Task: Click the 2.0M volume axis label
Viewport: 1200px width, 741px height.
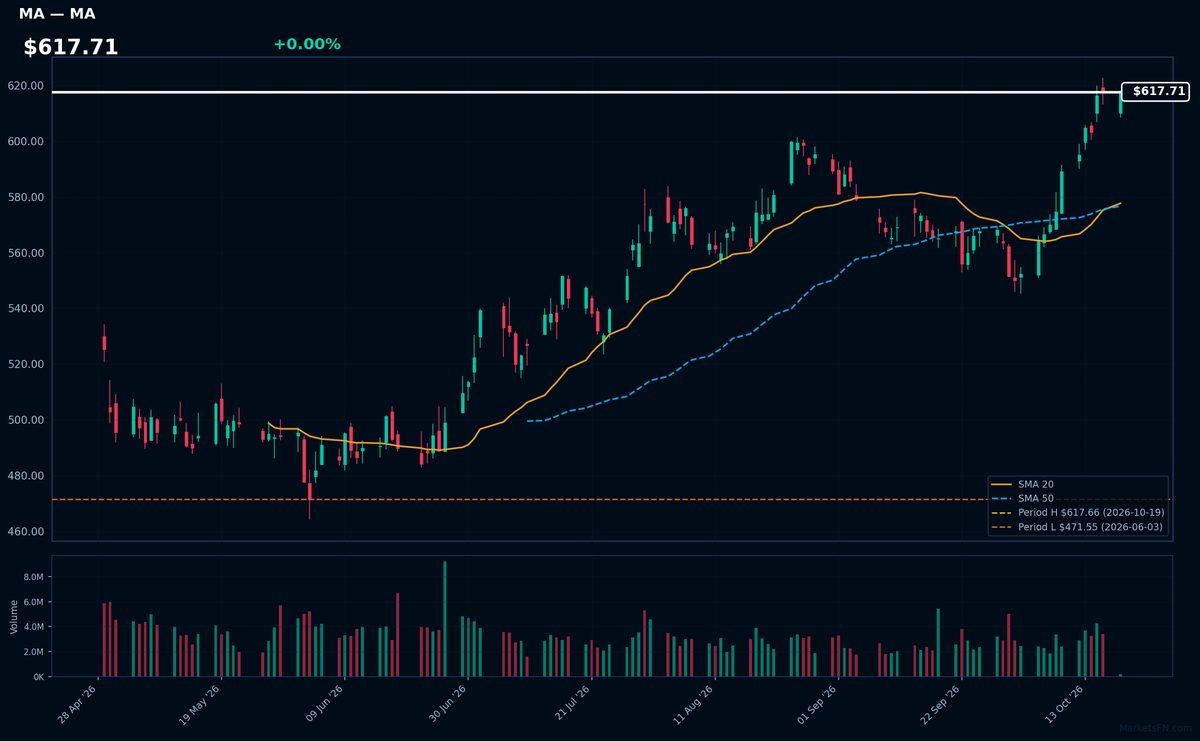Action: (33, 652)
